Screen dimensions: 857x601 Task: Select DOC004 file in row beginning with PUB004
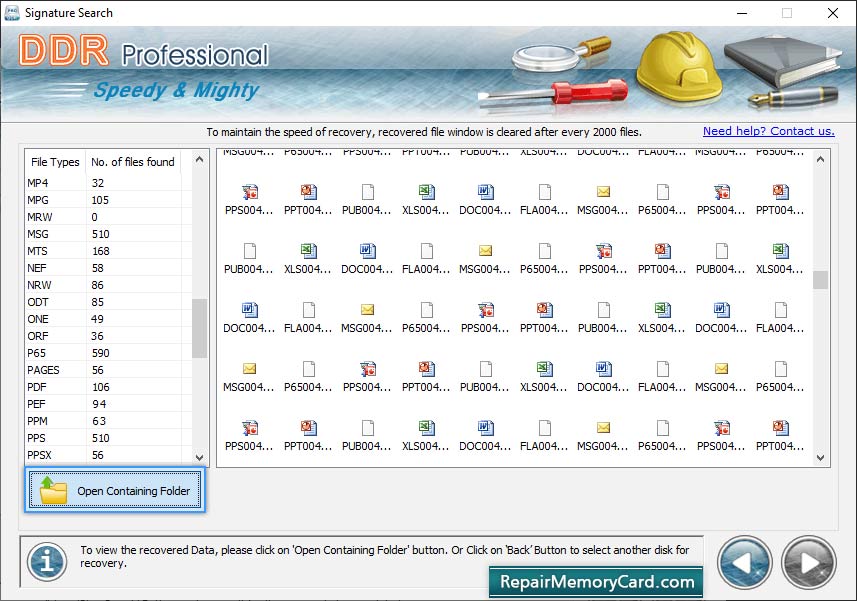point(367,259)
